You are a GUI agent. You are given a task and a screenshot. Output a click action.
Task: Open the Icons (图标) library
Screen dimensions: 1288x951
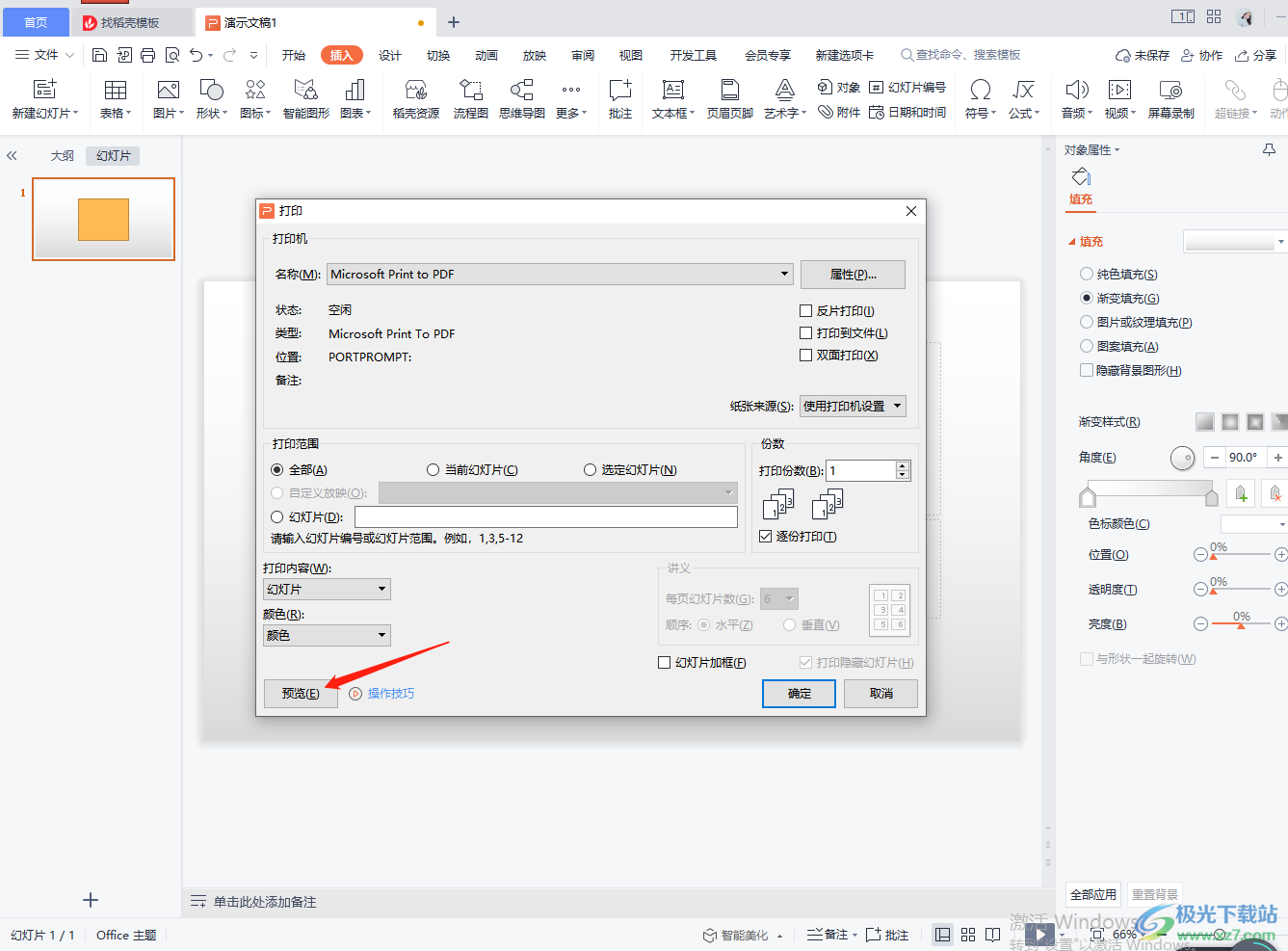(x=255, y=99)
